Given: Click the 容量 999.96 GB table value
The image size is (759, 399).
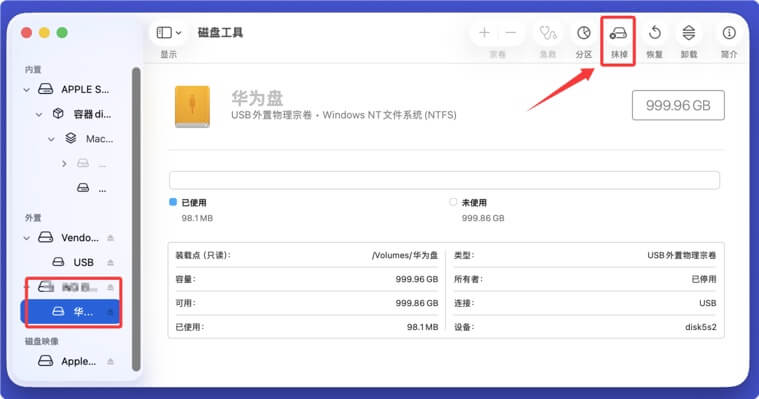Looking at the screenshot, I should click(417, 279).
